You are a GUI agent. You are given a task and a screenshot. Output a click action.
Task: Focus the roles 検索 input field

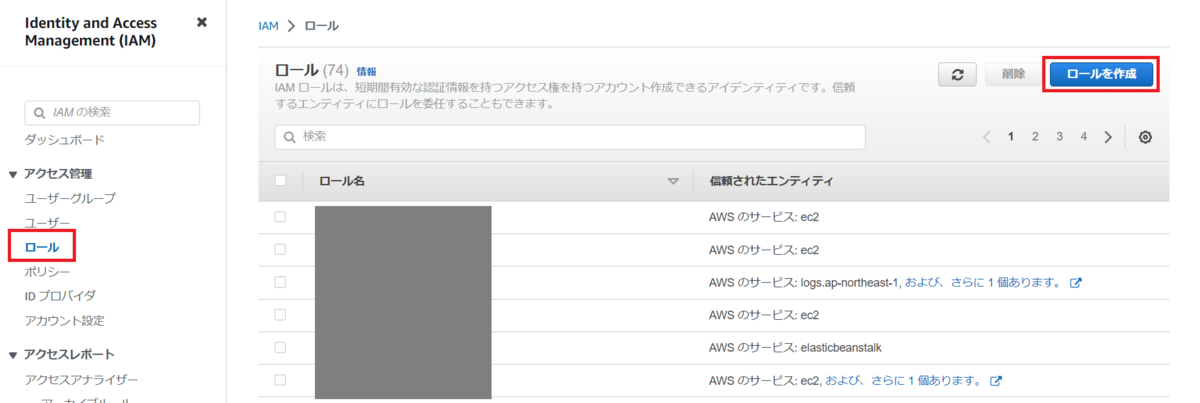pyautogui.click(x=570, y=136)
